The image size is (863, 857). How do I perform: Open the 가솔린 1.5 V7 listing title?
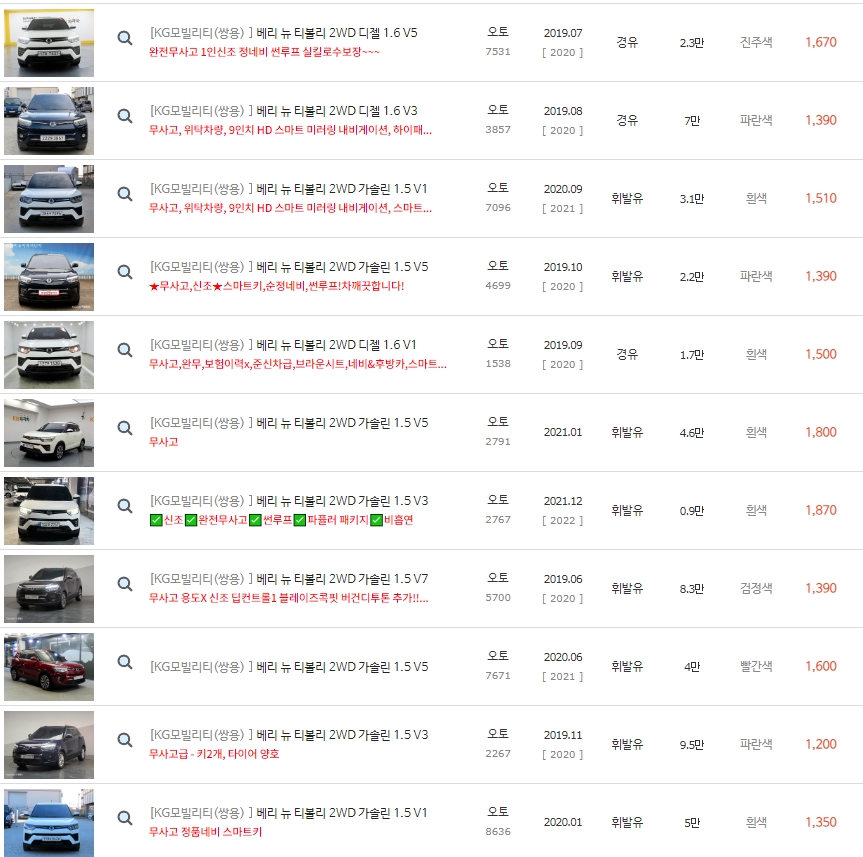pos(288,579)
